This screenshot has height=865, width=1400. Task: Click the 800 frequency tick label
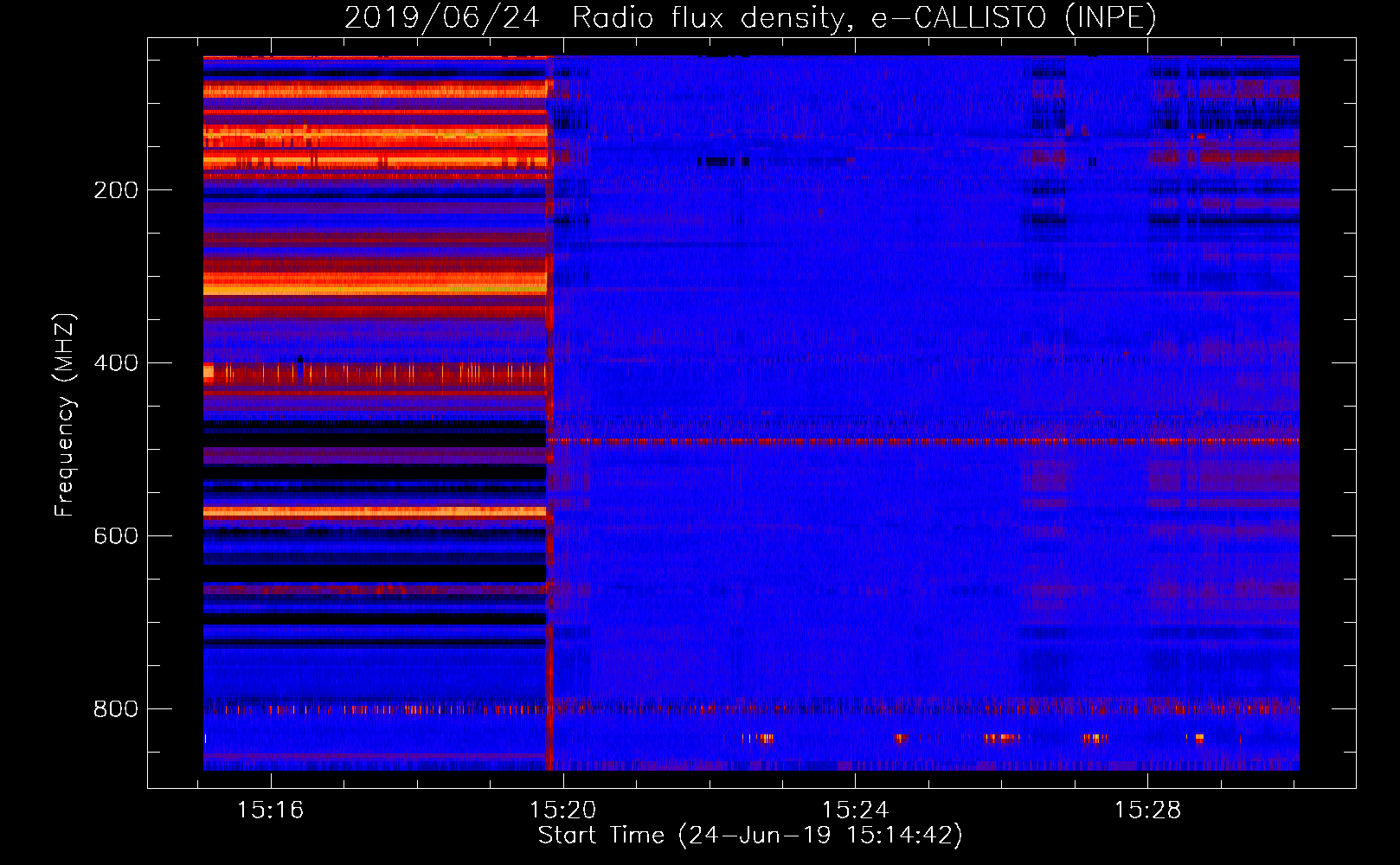click(116, 709)
